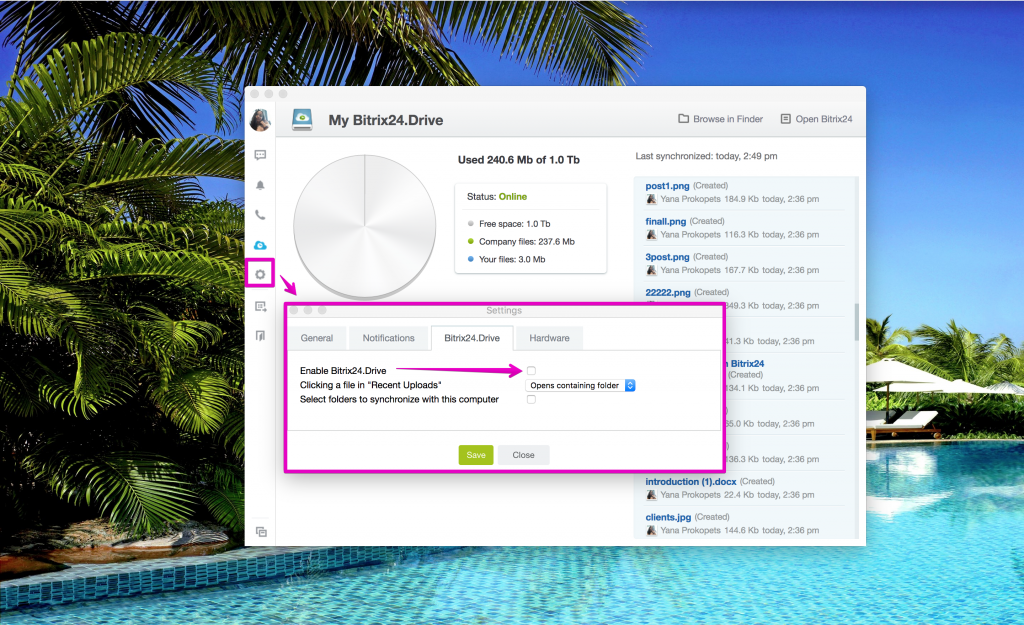Open the 3post.png file link

tap(667, 257)
